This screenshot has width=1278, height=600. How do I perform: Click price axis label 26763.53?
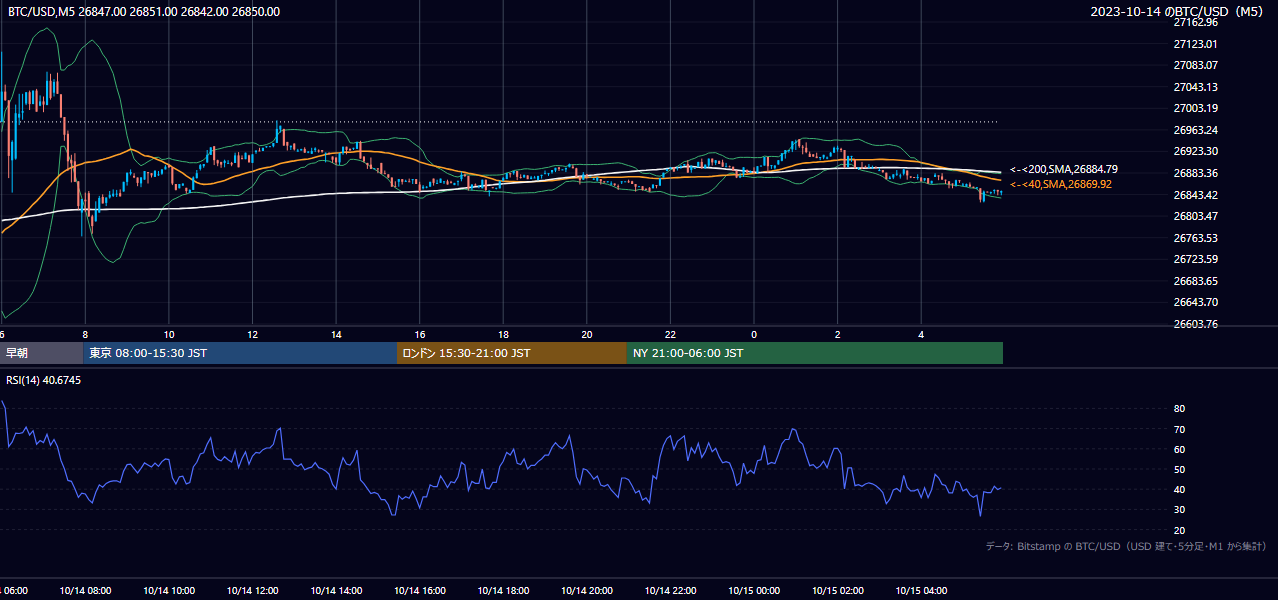(x=1196, y=238)
